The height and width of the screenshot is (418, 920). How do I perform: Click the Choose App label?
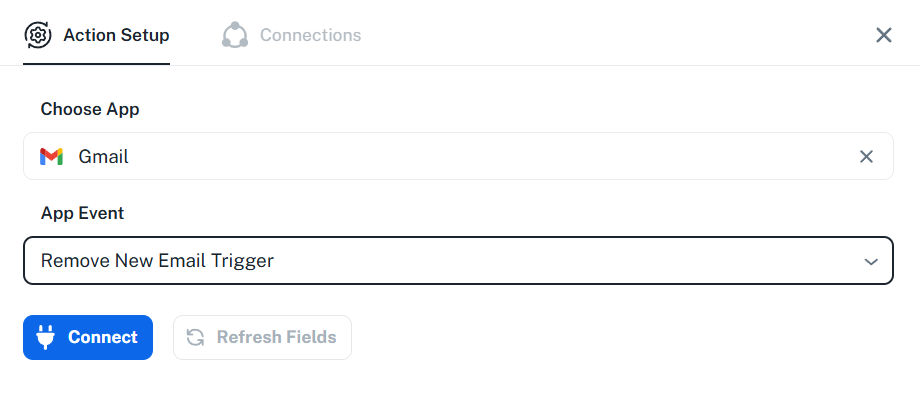[90, 109]
